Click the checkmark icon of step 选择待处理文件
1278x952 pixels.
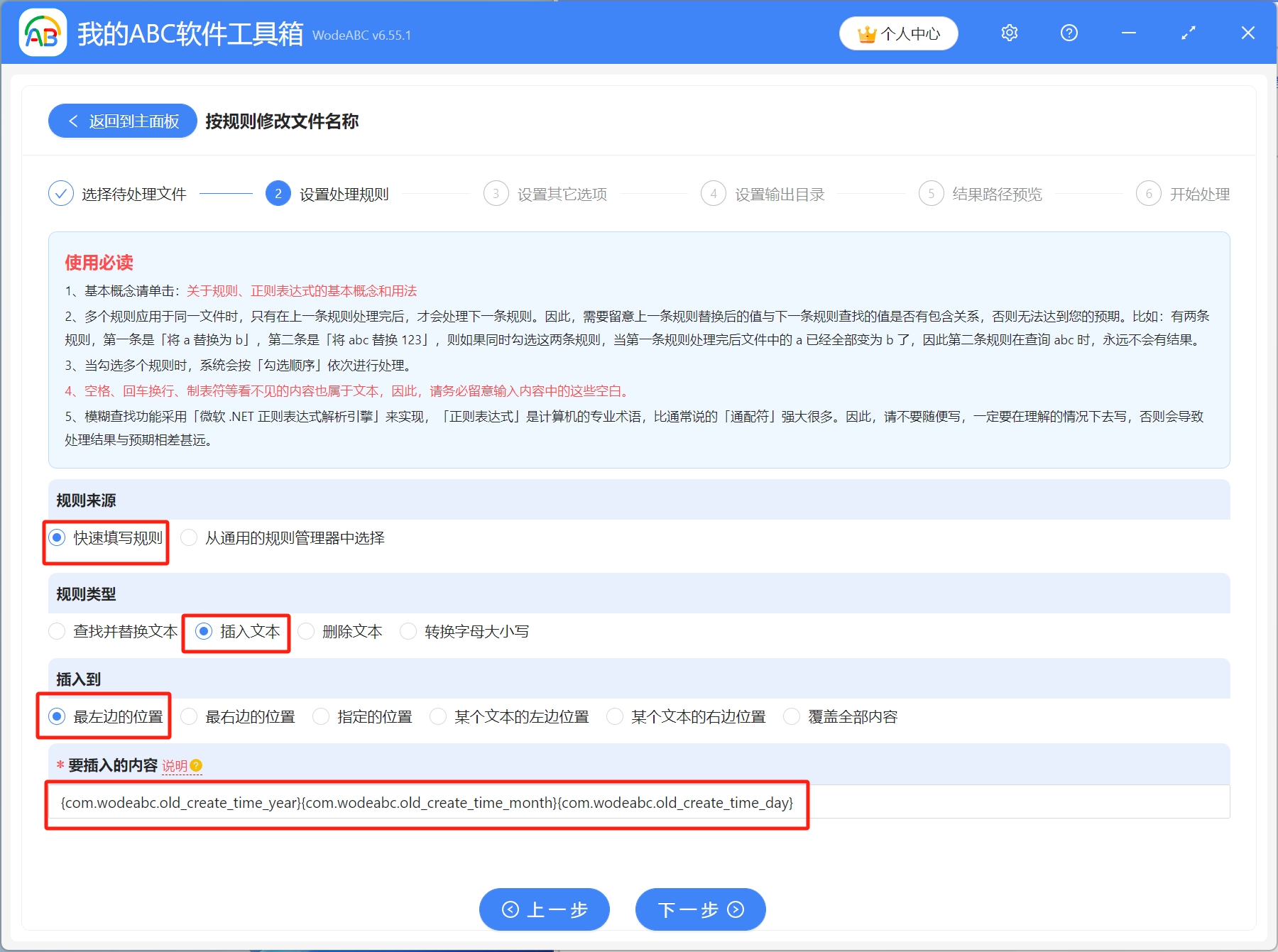point(61,193)
